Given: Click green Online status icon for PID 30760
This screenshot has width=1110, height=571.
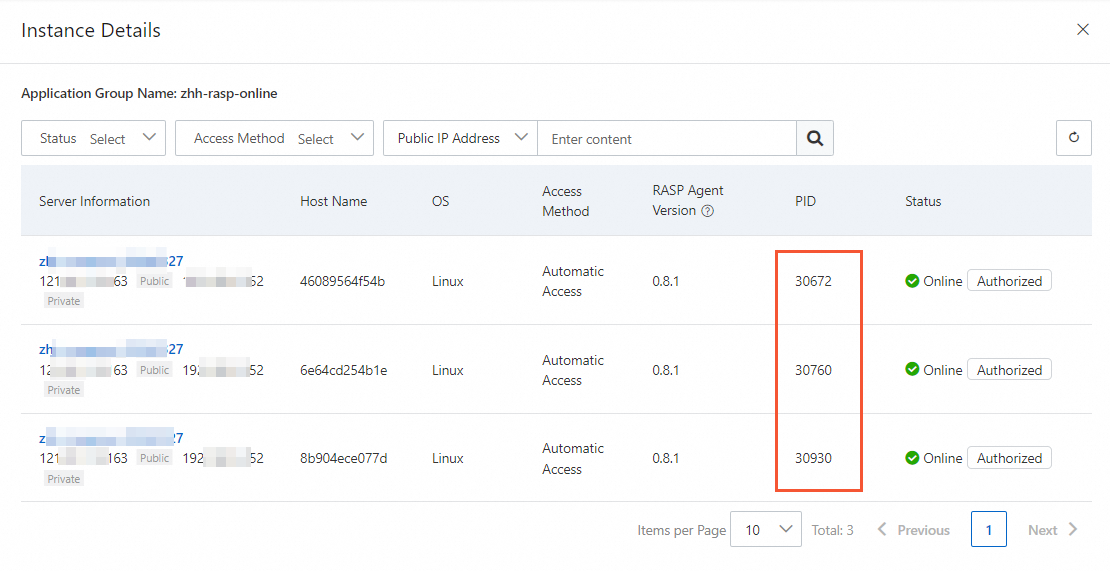Looking at the screenshot, I should click(x=912, y=370).
